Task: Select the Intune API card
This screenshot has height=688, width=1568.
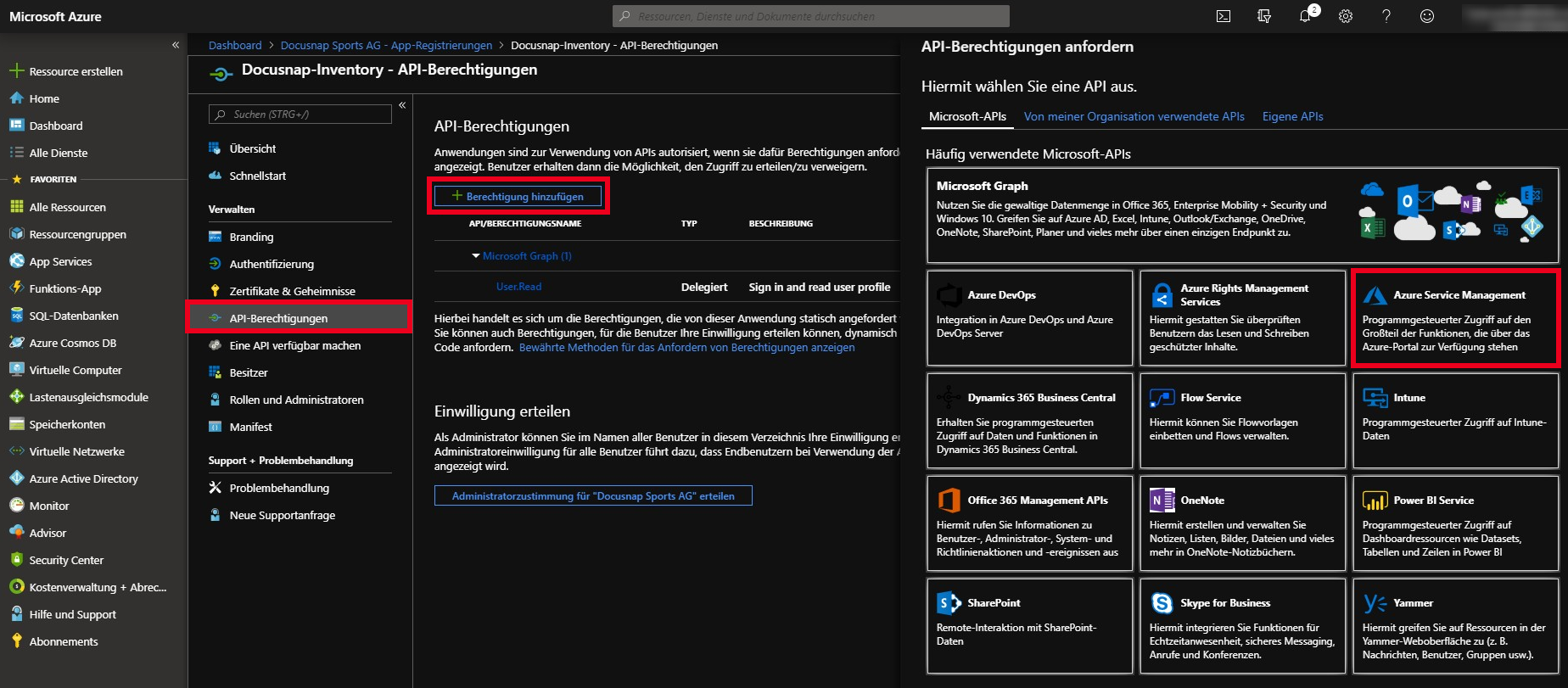Action: (x=1456, y=421)
